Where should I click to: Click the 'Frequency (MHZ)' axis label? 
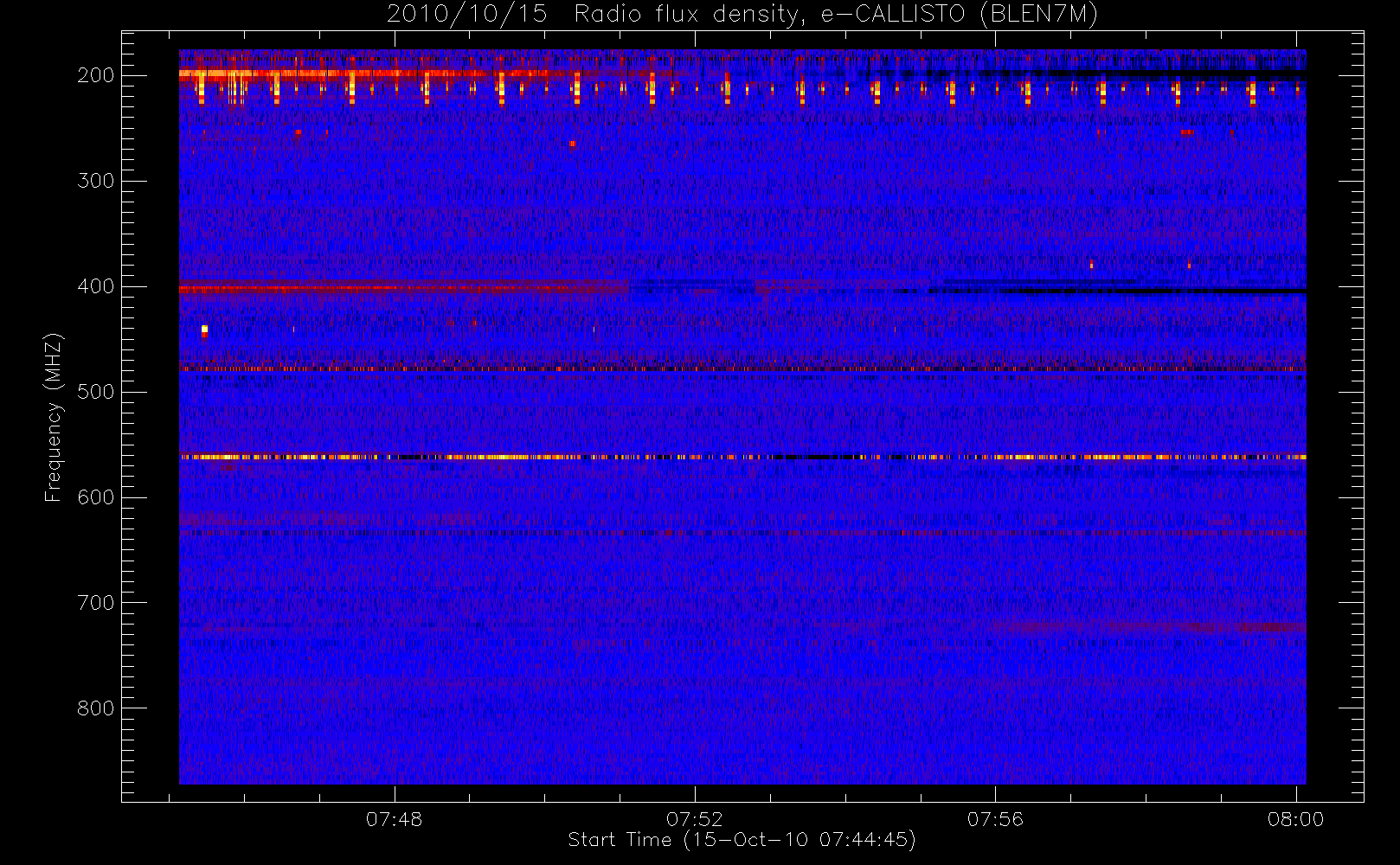[x=54, y=417]
